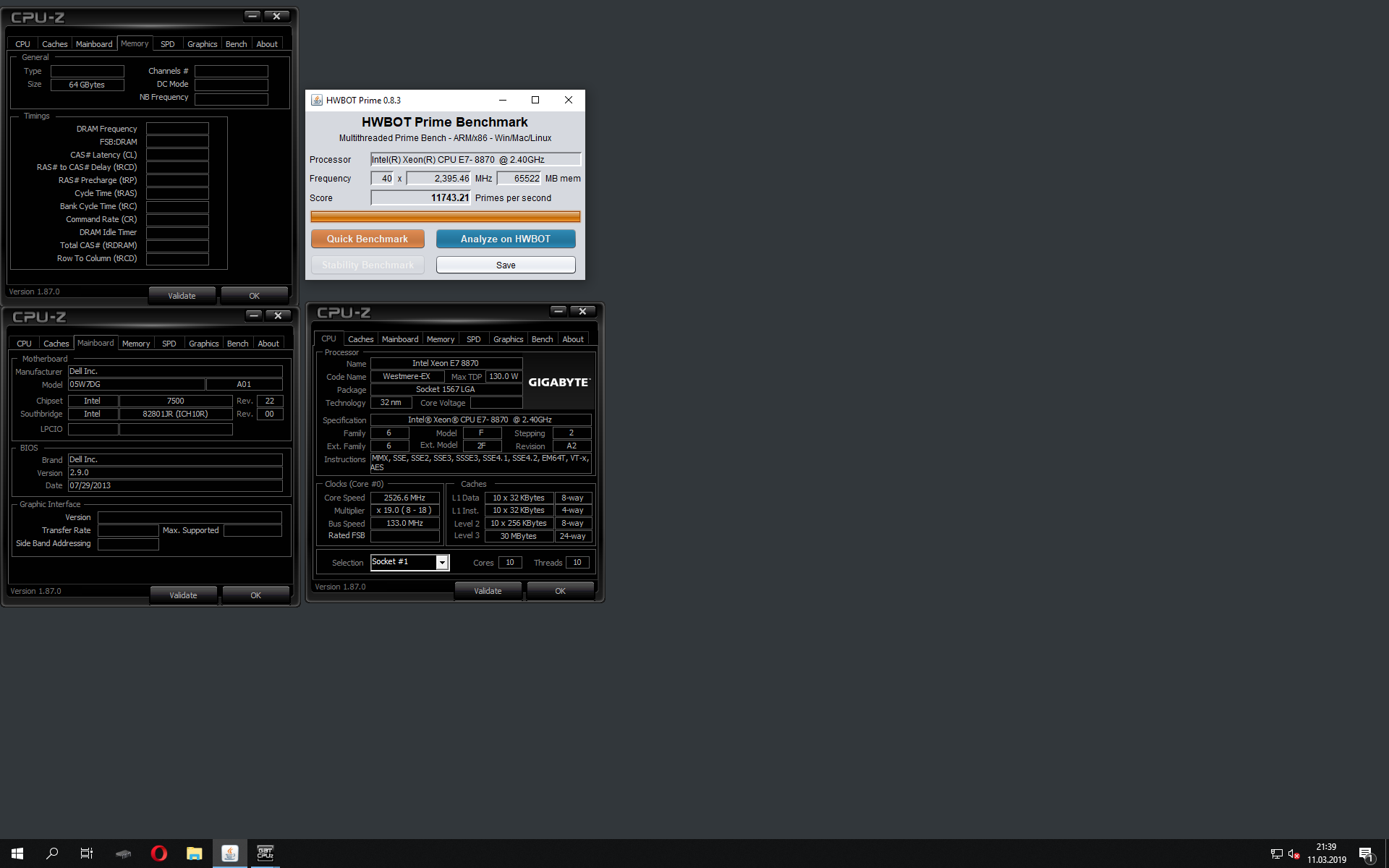Viewport: 1389px width, 868px height.
Task: Open the muted volume tray icon
Action: (x=1294, y=854)
